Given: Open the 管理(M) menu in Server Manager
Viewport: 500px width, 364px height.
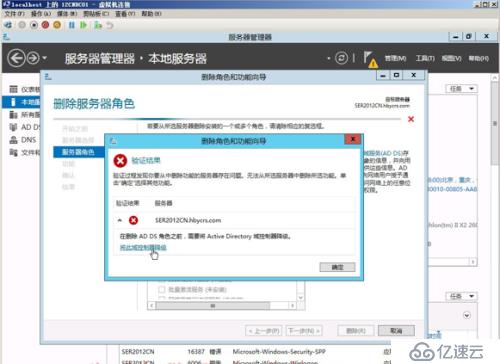Looking at the screenshot, I should (395, 58).
